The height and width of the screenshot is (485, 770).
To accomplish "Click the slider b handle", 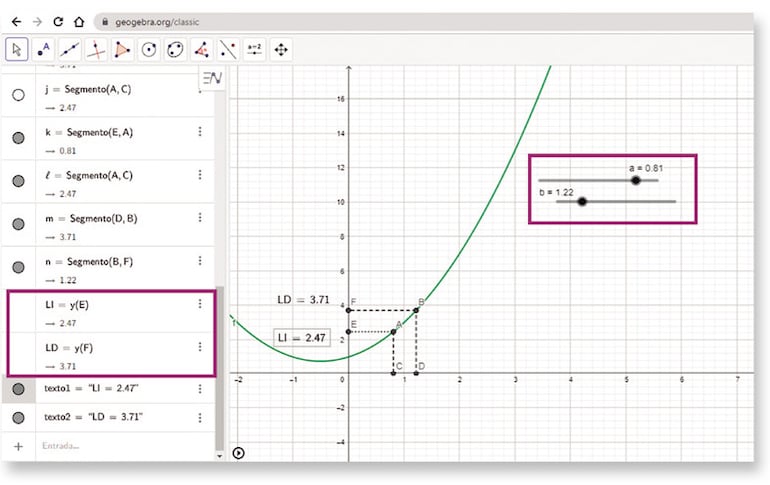I will tap(582, 201).
